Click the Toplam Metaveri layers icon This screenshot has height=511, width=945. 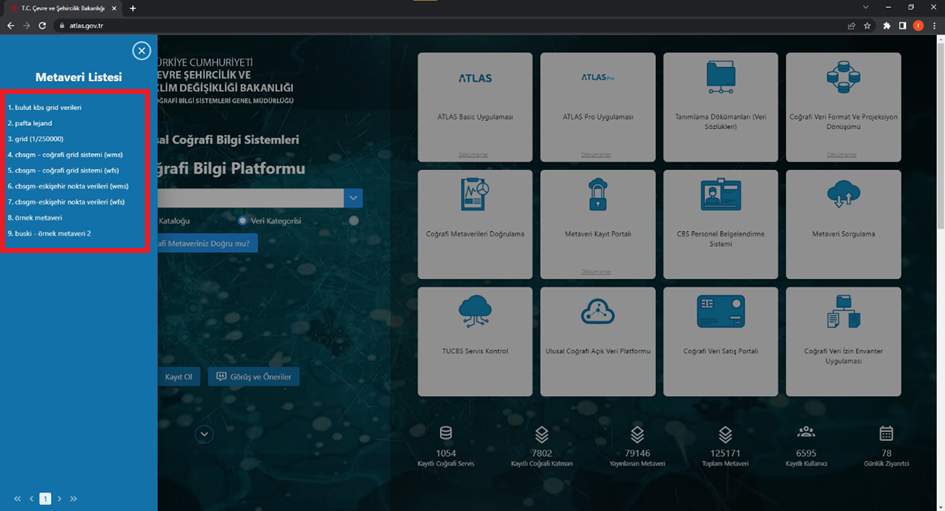[725, 434]
